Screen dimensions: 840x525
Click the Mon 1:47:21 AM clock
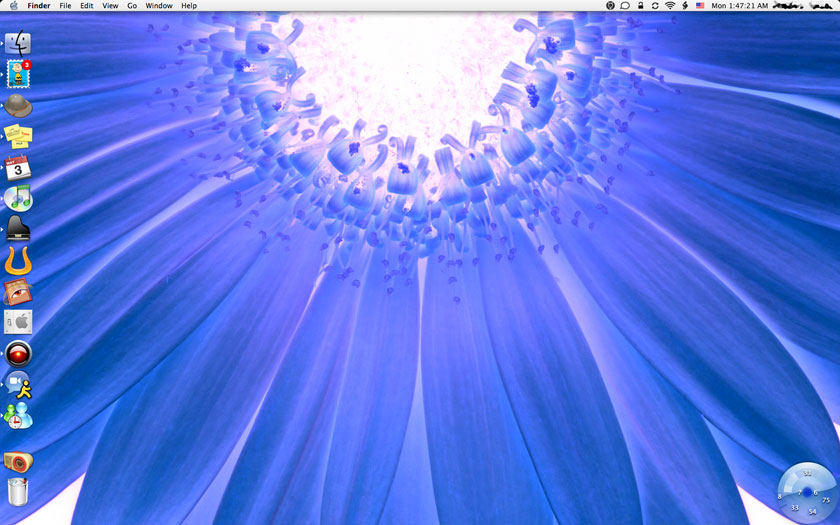tap(740, 5)
